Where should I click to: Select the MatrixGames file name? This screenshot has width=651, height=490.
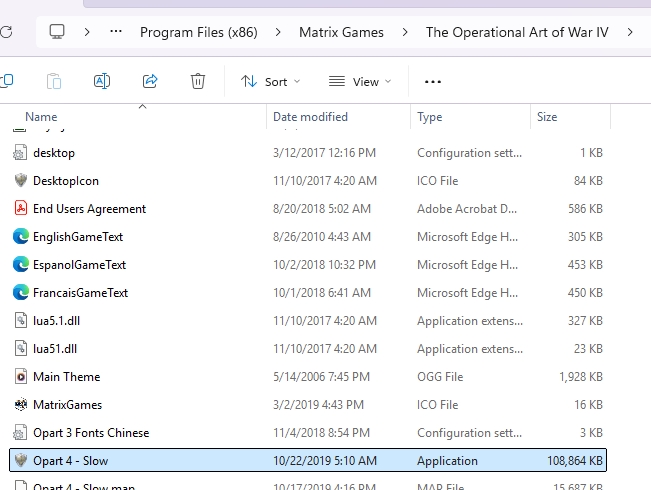click(x=67, y=404)
